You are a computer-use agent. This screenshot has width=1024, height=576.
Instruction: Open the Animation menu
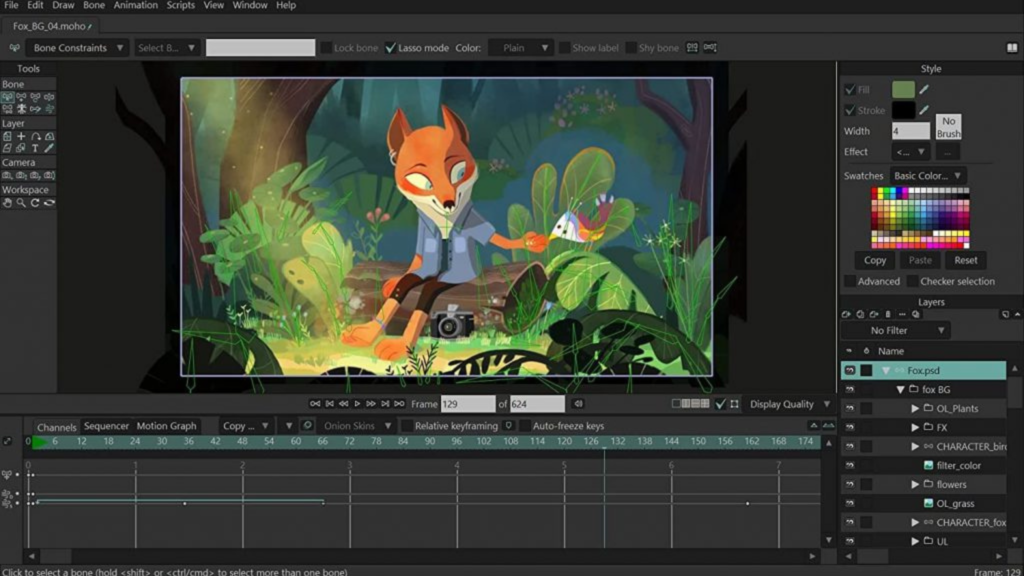[136, 5]
